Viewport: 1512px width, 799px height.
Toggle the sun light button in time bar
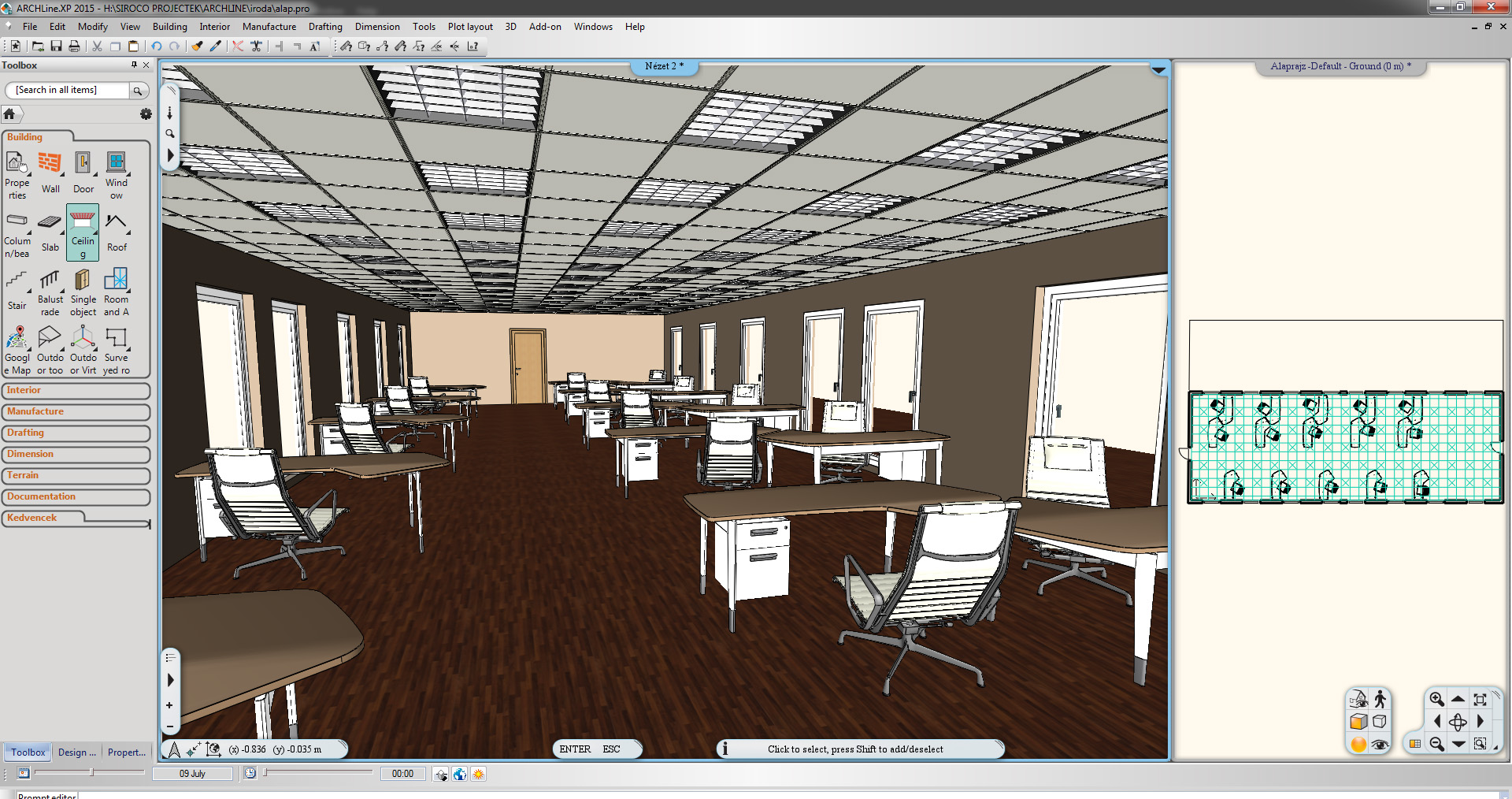point(478,774)
